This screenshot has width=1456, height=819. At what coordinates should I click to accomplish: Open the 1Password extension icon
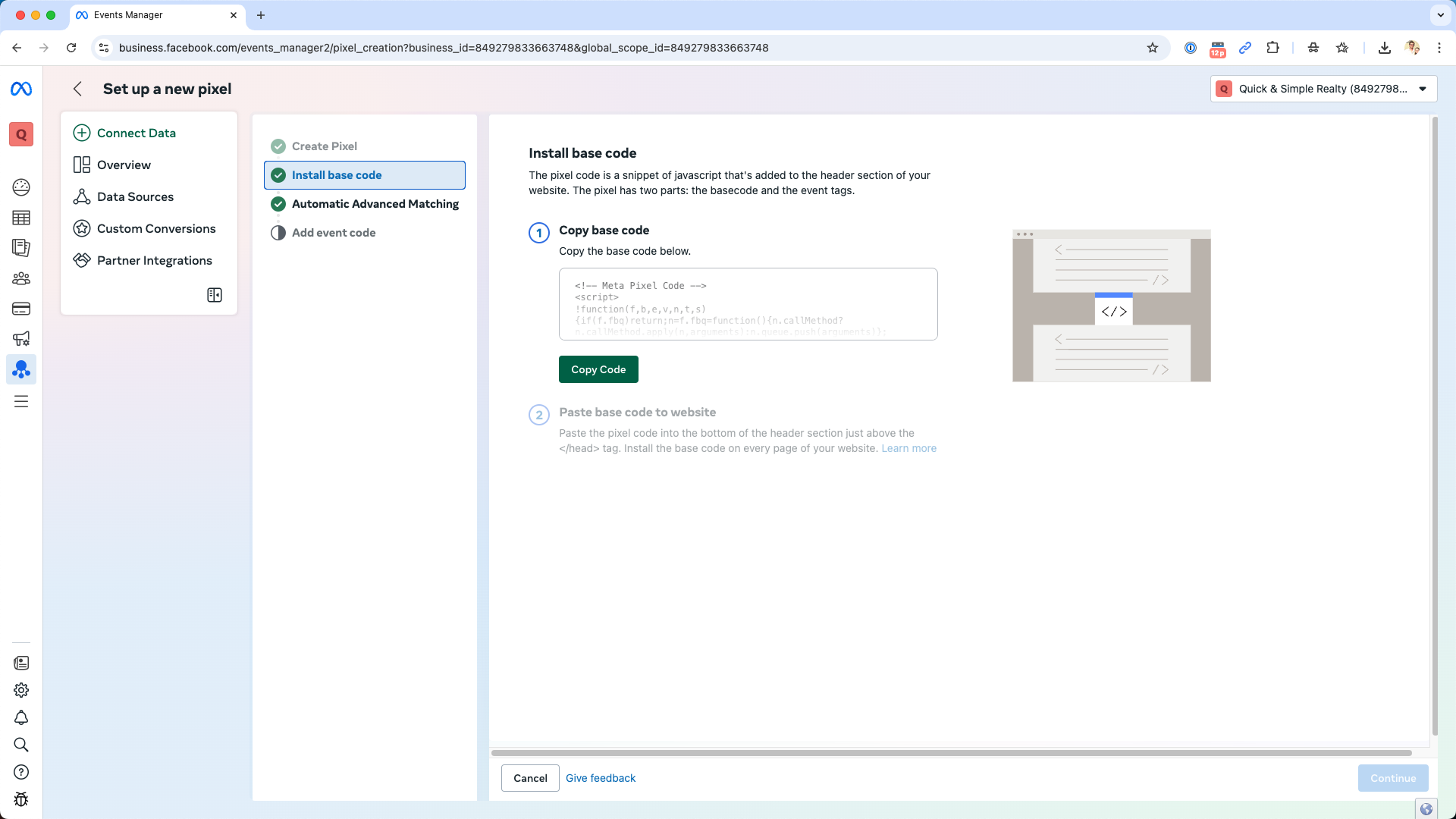coord(1191,48)
